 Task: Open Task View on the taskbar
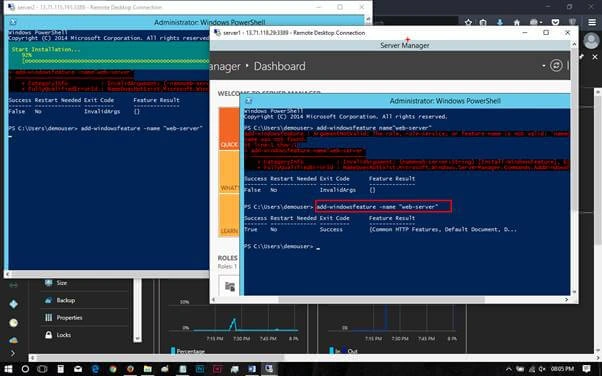42,369
